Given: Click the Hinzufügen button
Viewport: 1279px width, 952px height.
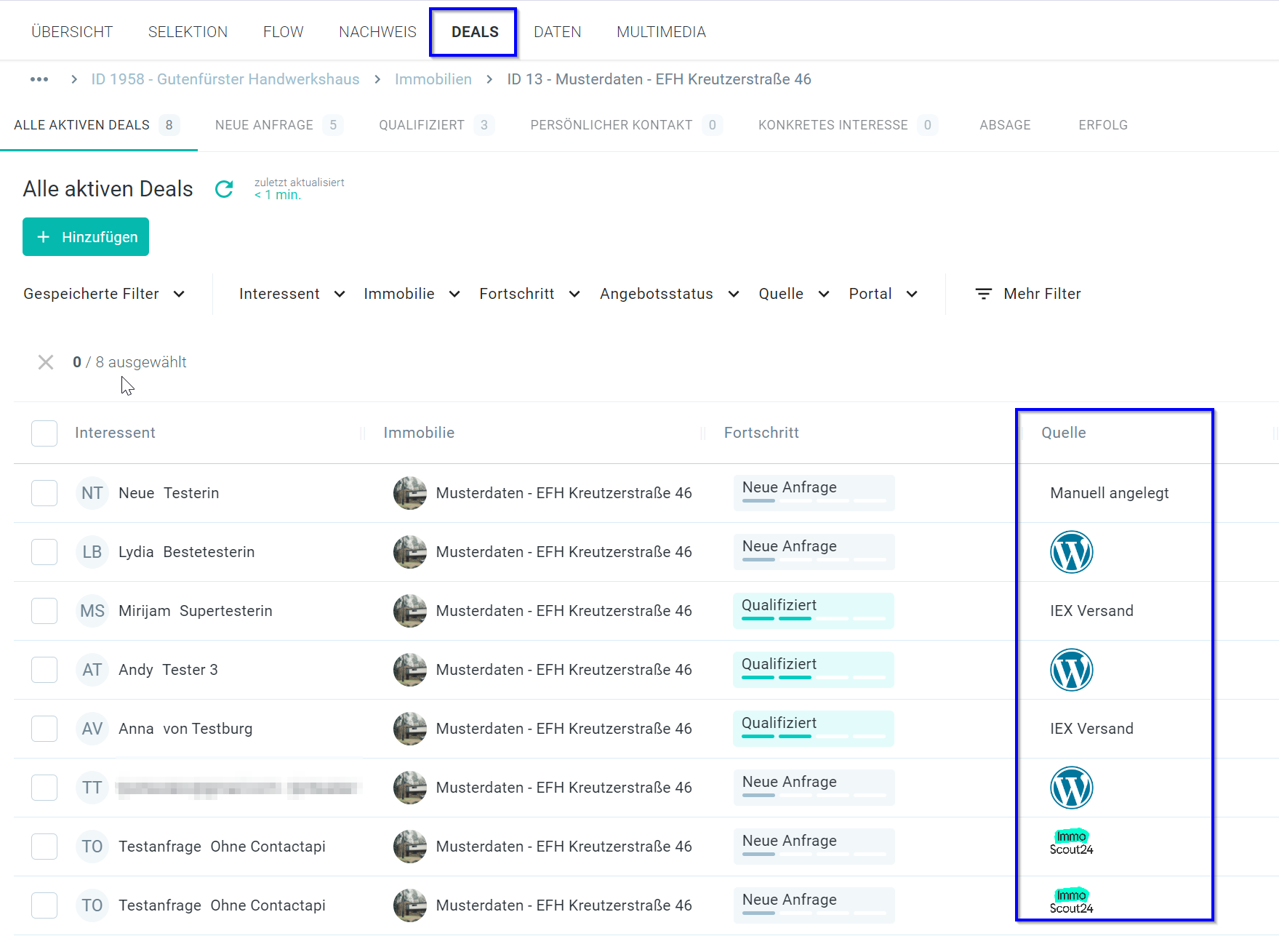Looking at the screenshot, I should pos(86,237).
